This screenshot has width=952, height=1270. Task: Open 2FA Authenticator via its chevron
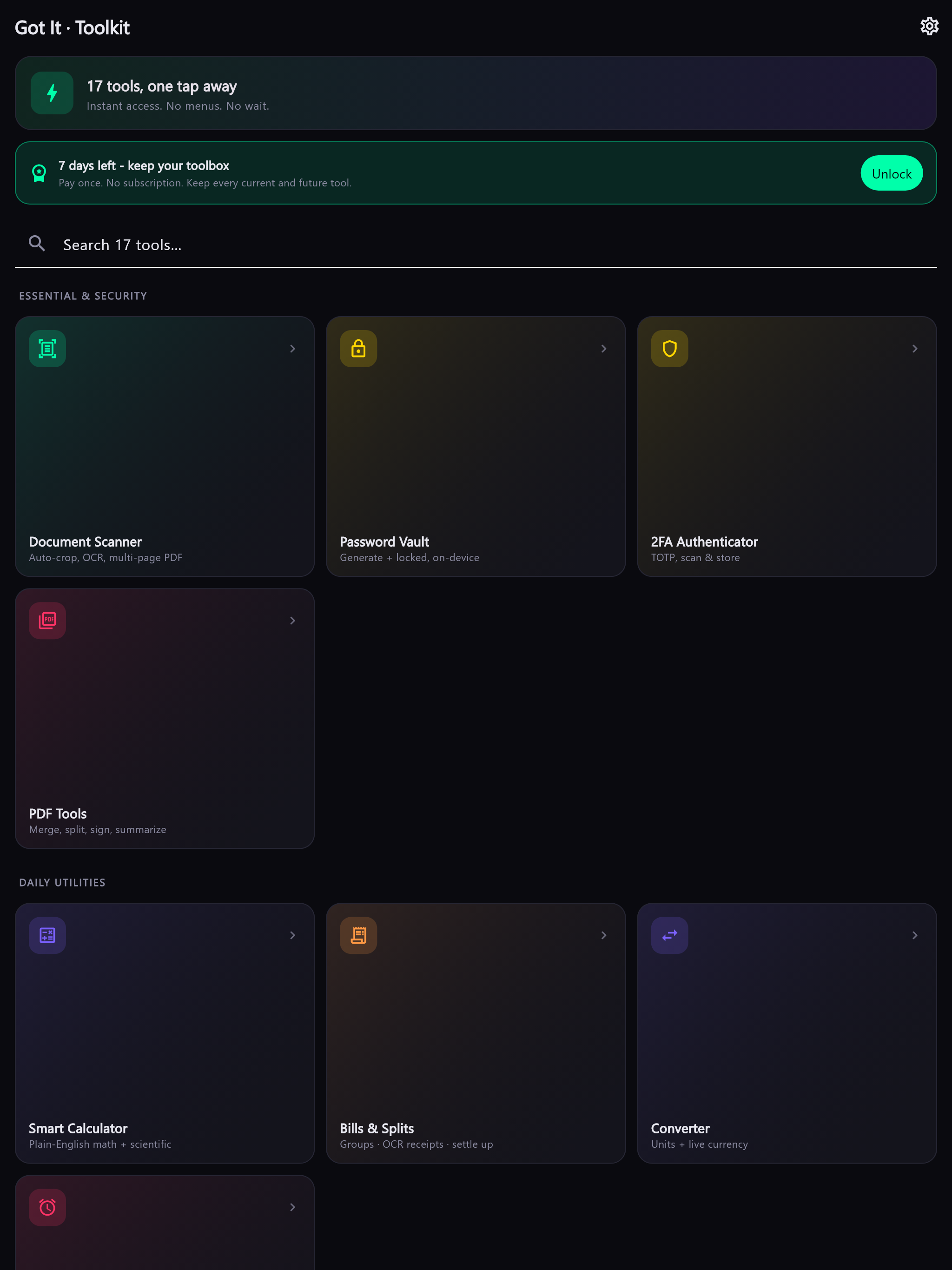click(x=915, y=349)
